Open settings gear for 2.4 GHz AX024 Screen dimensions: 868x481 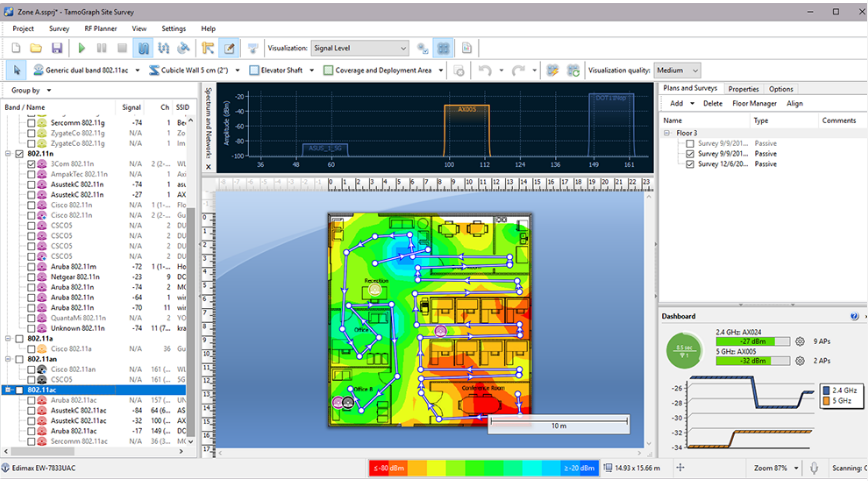pyautogui.click(x=799, y=342)
